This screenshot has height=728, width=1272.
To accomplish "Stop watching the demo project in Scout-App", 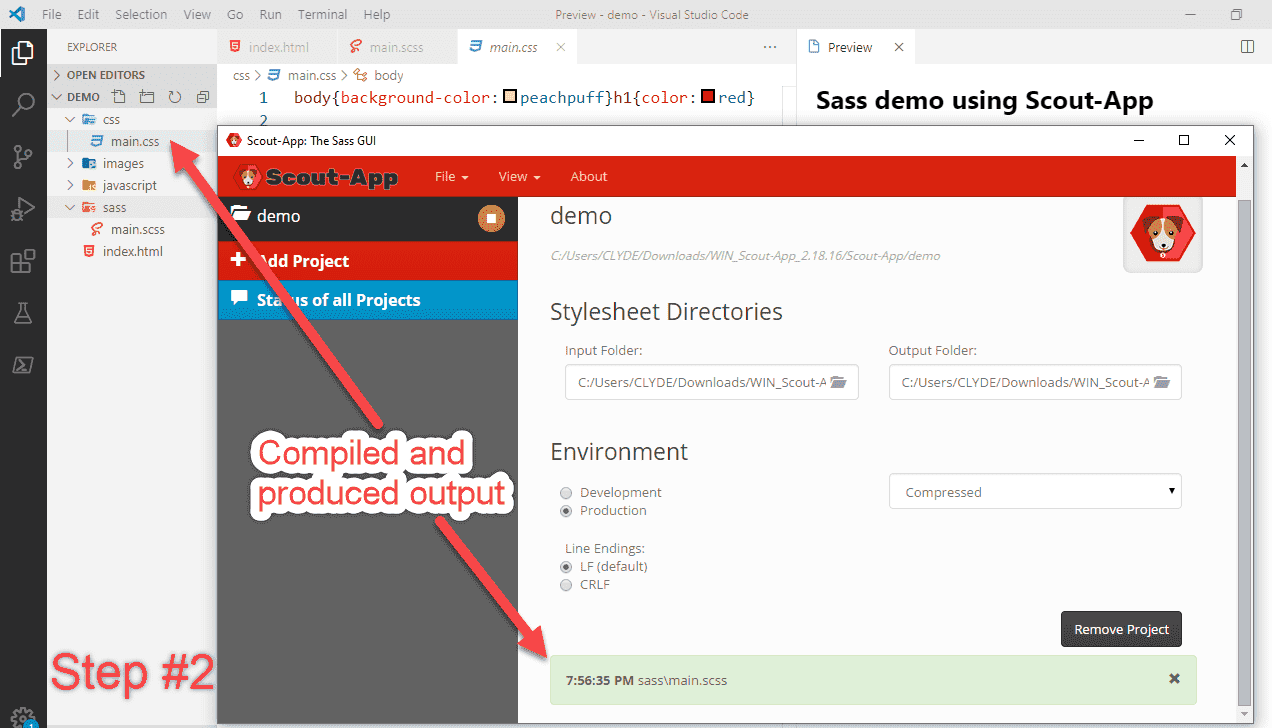I will pos(491,218).
